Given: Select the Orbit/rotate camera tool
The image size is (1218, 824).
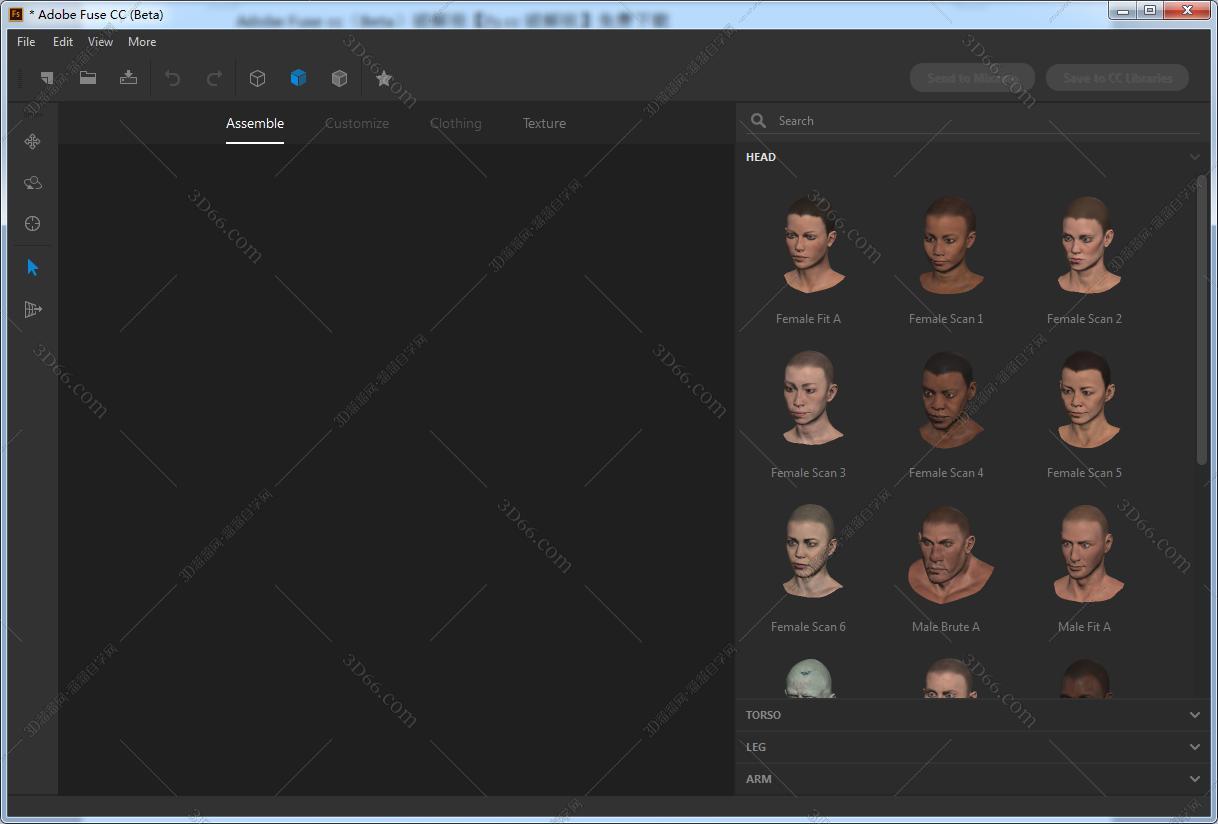Looking at the screenshot, I should pos(32,183).
